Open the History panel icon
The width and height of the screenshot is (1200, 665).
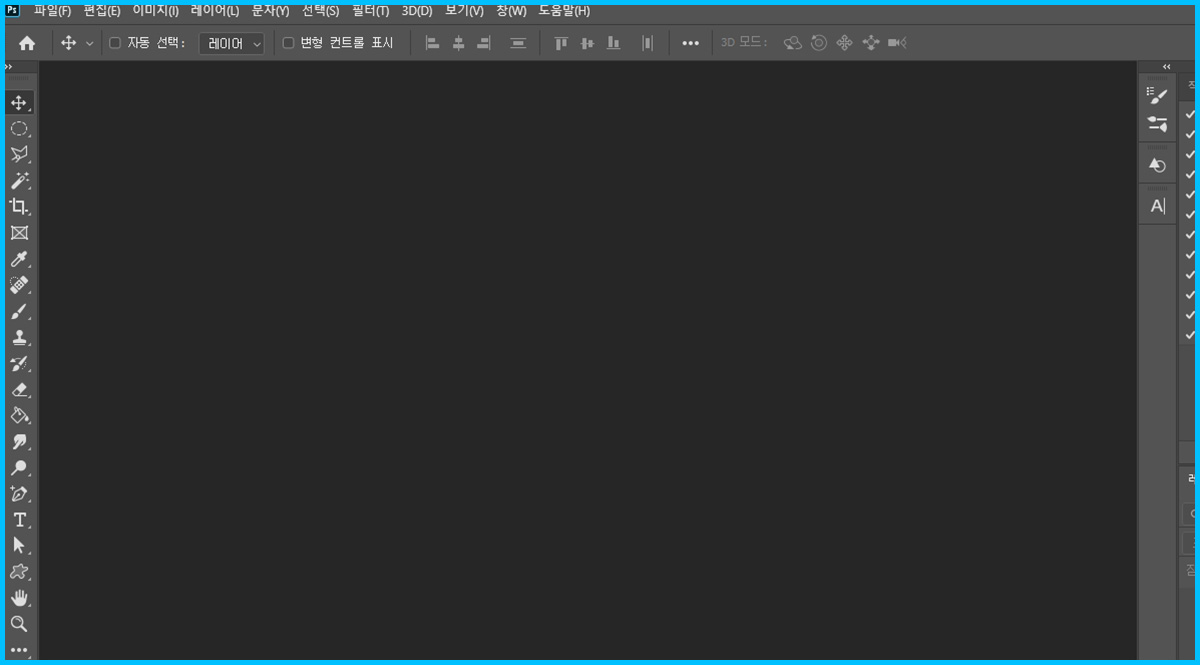pos(1157,165)
